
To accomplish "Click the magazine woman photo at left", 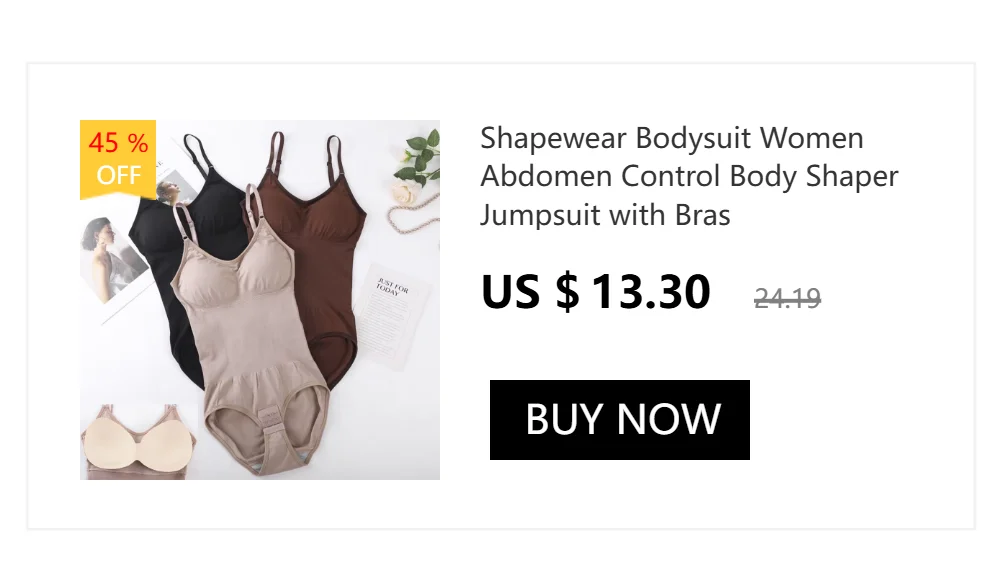I will point(112,259).
